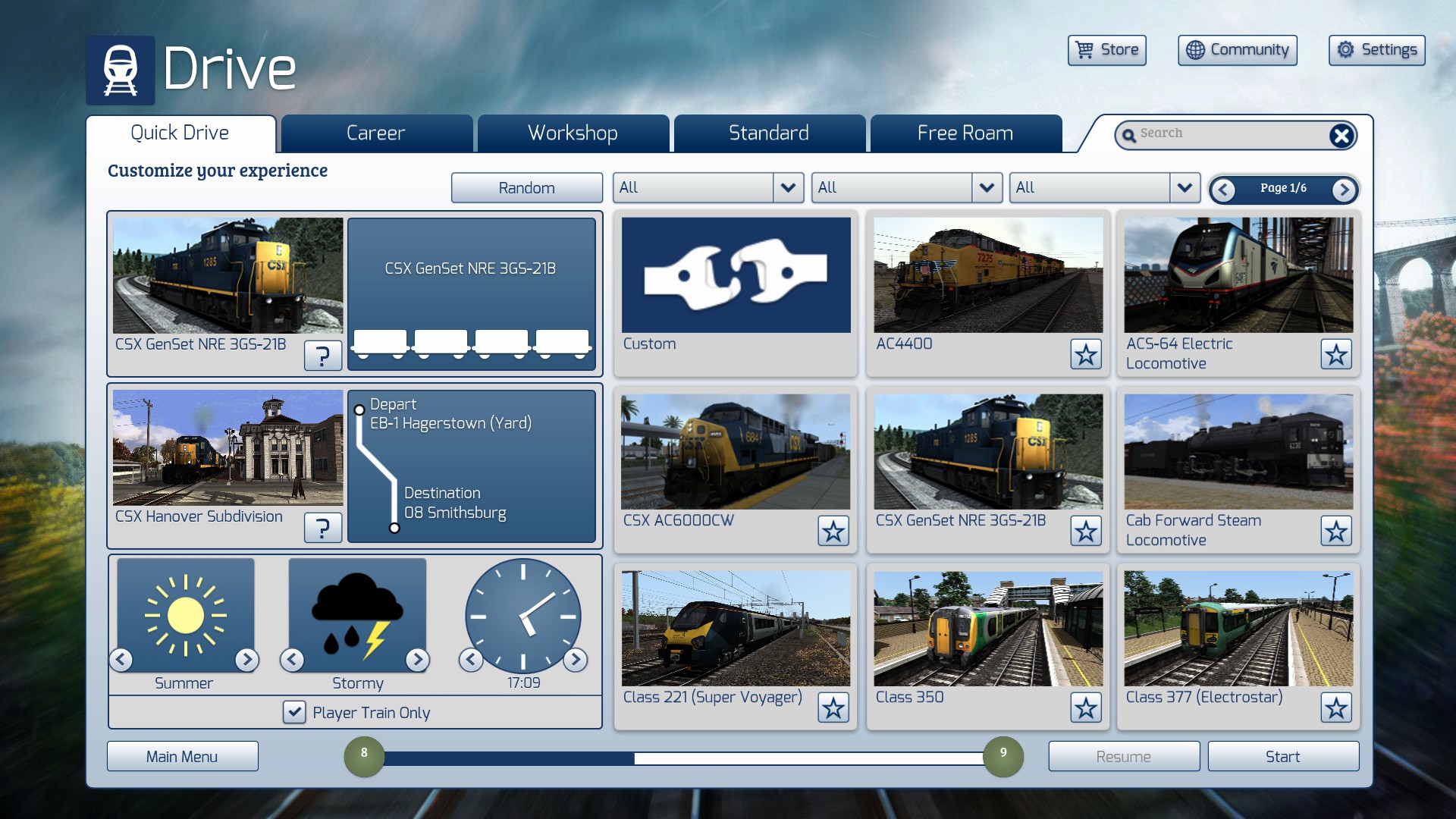This screenshot has height=819, width=1456.
Task: Click the Drive train logo icon
Action: (120, 70)
